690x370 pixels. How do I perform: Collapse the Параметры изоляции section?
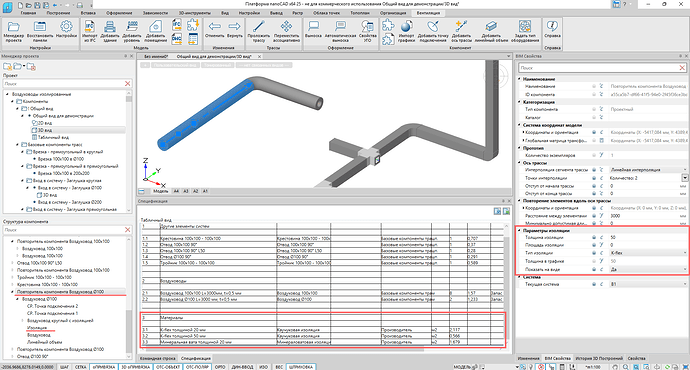(x=520, y=231)
